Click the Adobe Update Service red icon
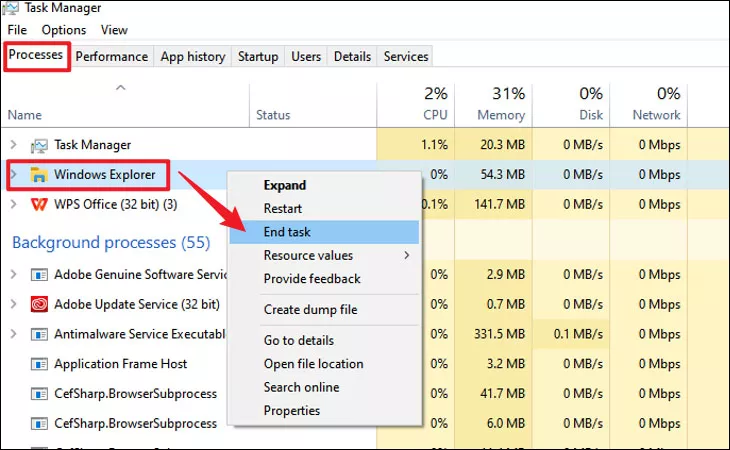The image size is (730, 450). 39,304
